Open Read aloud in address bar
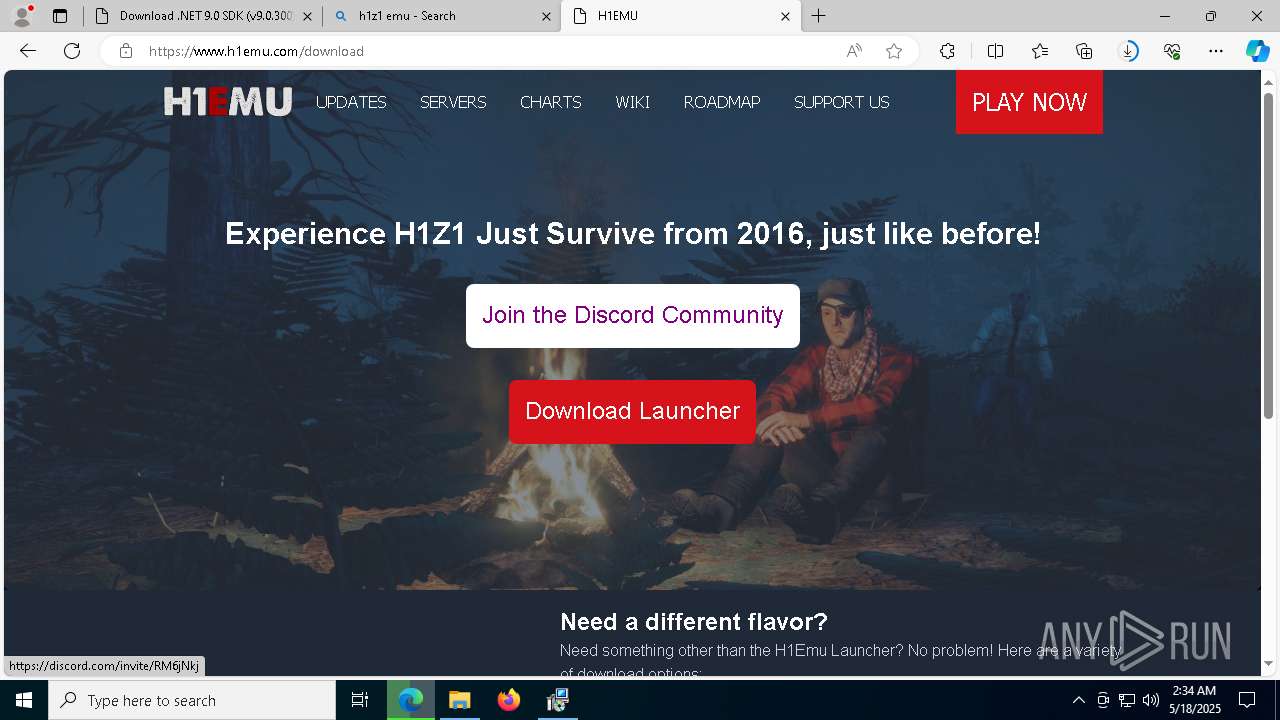1280x720 pixels. point(854,51)
